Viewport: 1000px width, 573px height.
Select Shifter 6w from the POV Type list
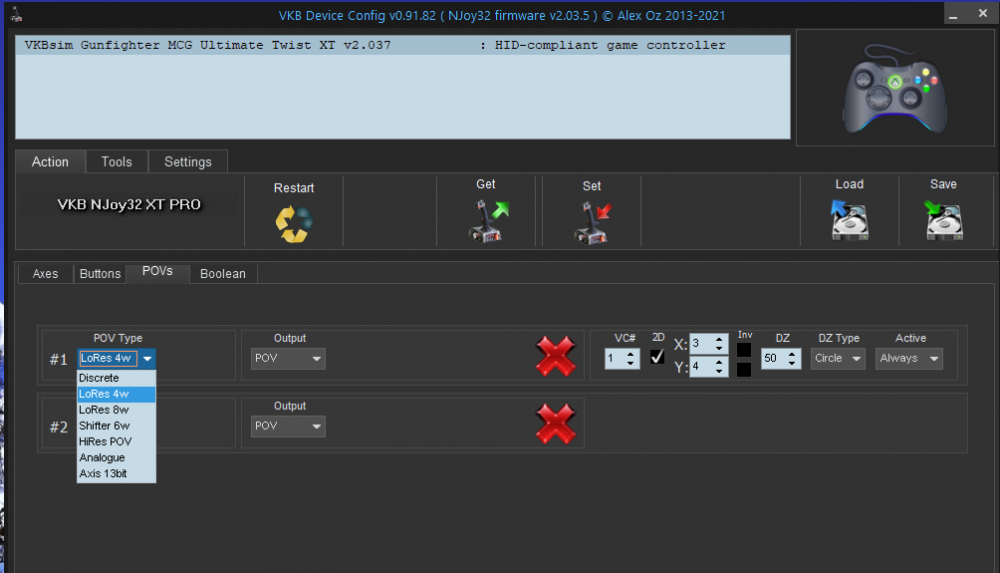pyautogui.click(x=116, y=426)
